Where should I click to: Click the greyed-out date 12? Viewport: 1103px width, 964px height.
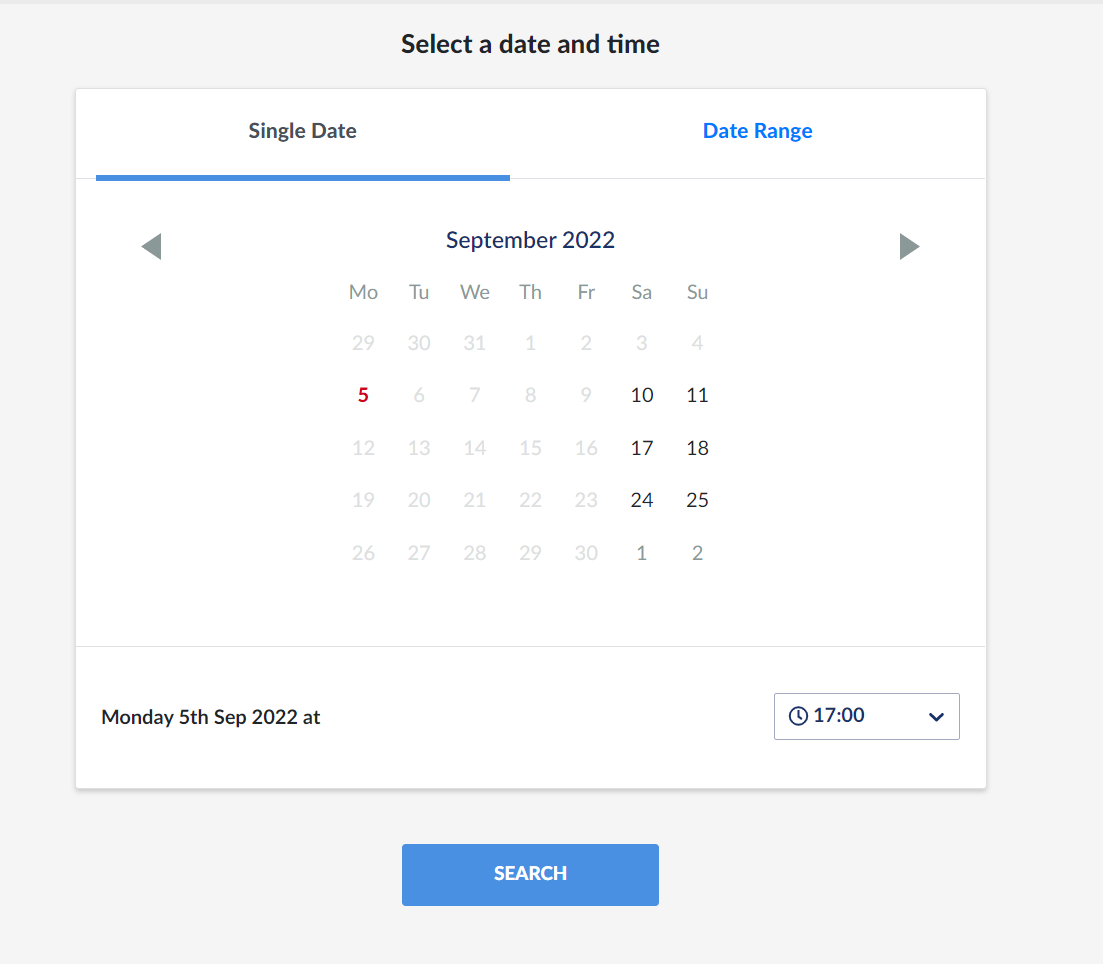(363, 448)
